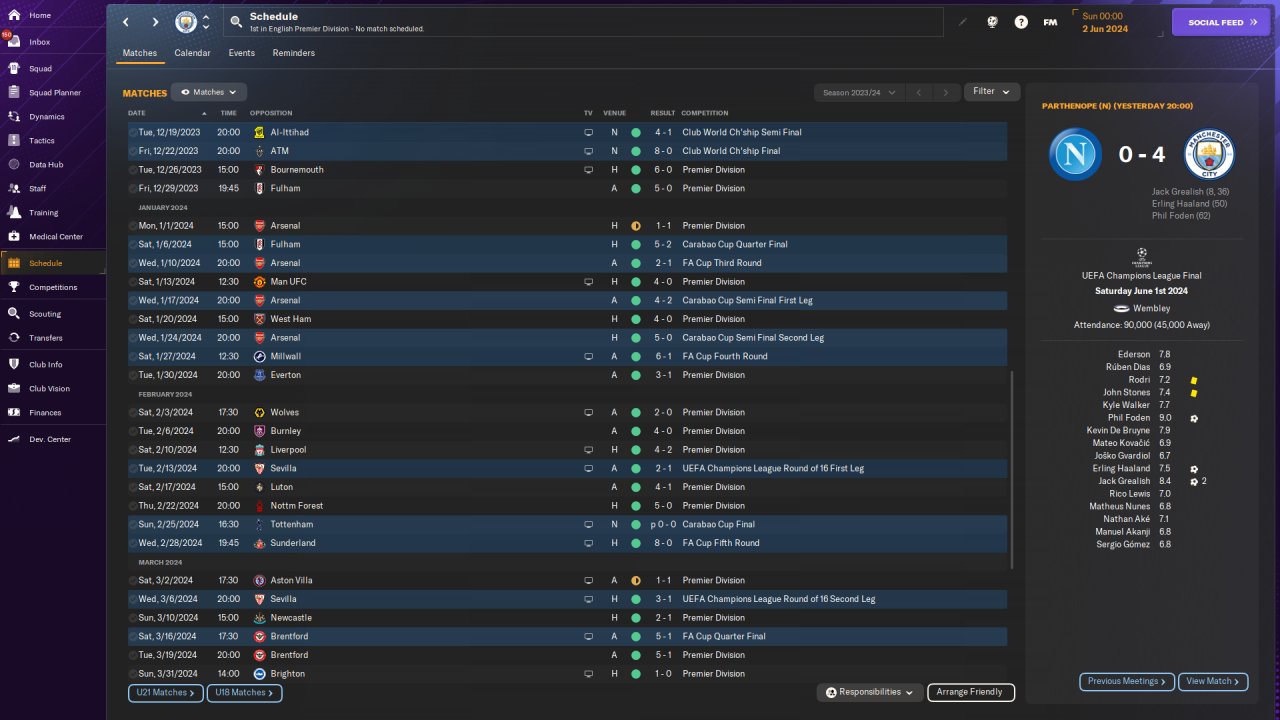Viewport: 1280px width, 720px height.
Task: Open the FM menu icon
Action: [x=1050, y=22]
